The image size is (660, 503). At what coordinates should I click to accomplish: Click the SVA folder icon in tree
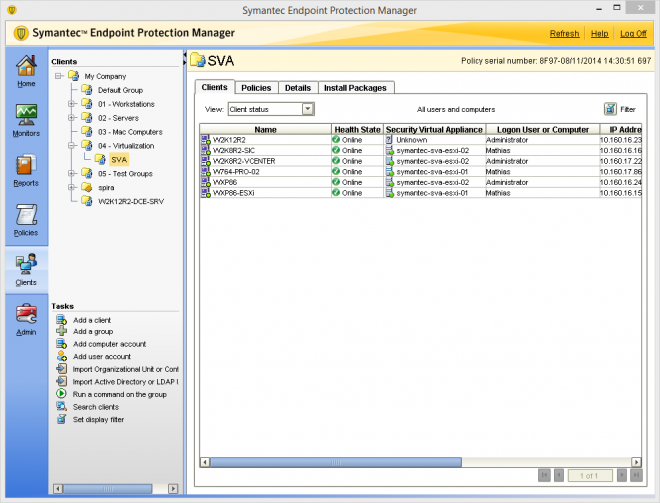click(x=100, y=159)
